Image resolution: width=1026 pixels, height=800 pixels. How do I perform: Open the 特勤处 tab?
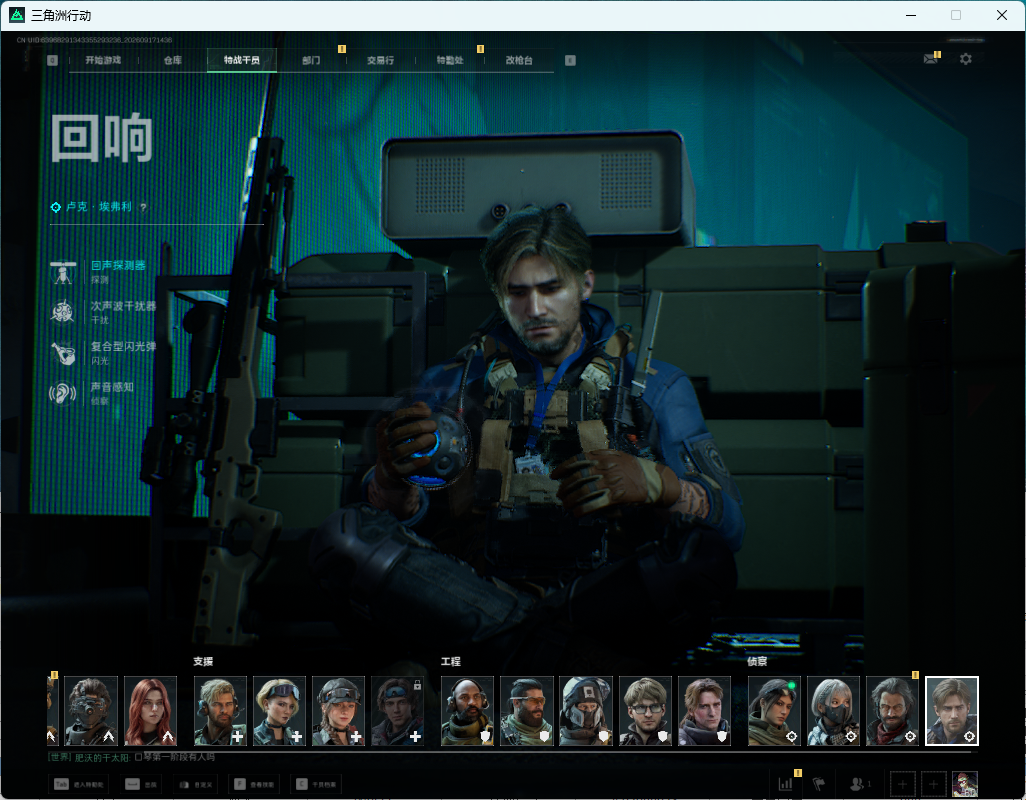[450, 60]
